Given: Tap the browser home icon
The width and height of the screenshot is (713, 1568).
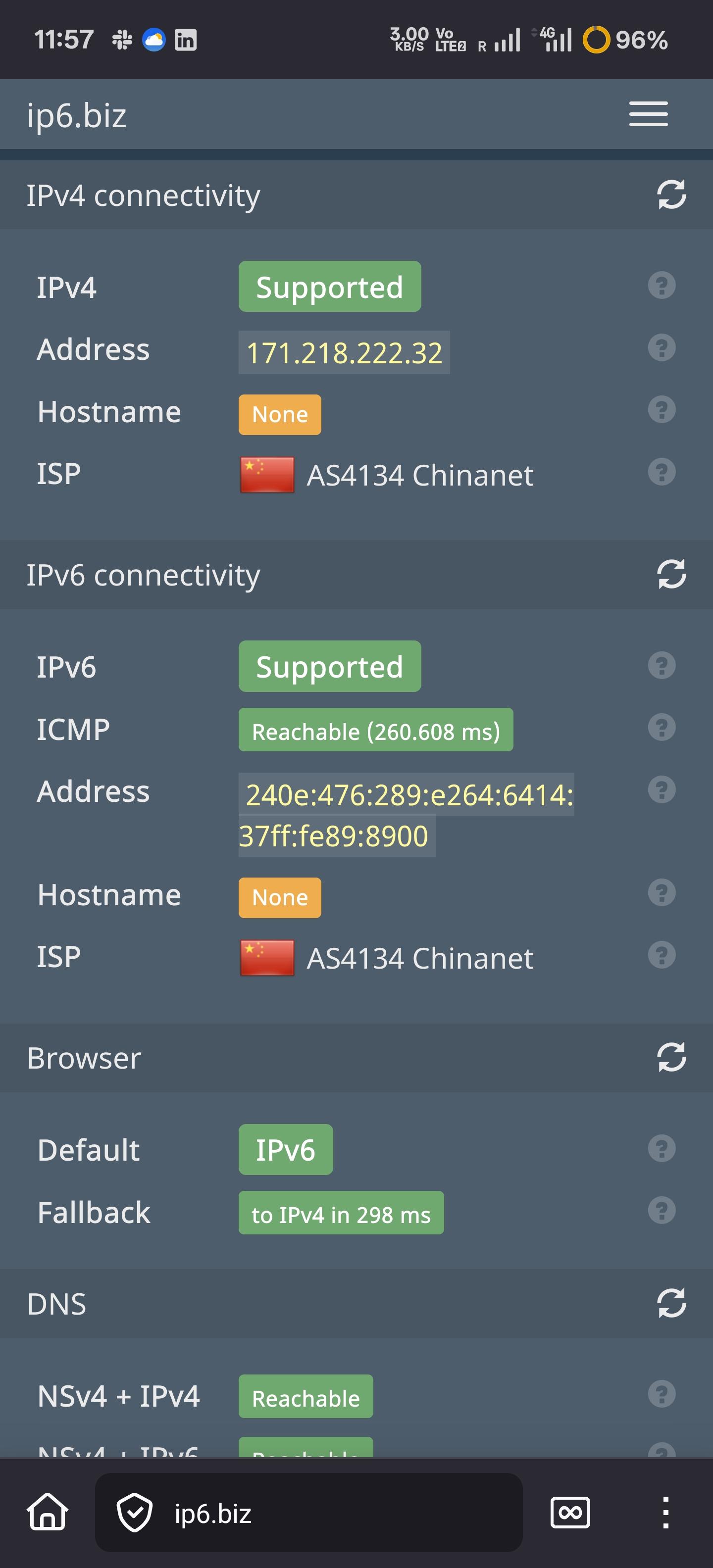Looking at the screenshot, I should (x=48, y=1512).
